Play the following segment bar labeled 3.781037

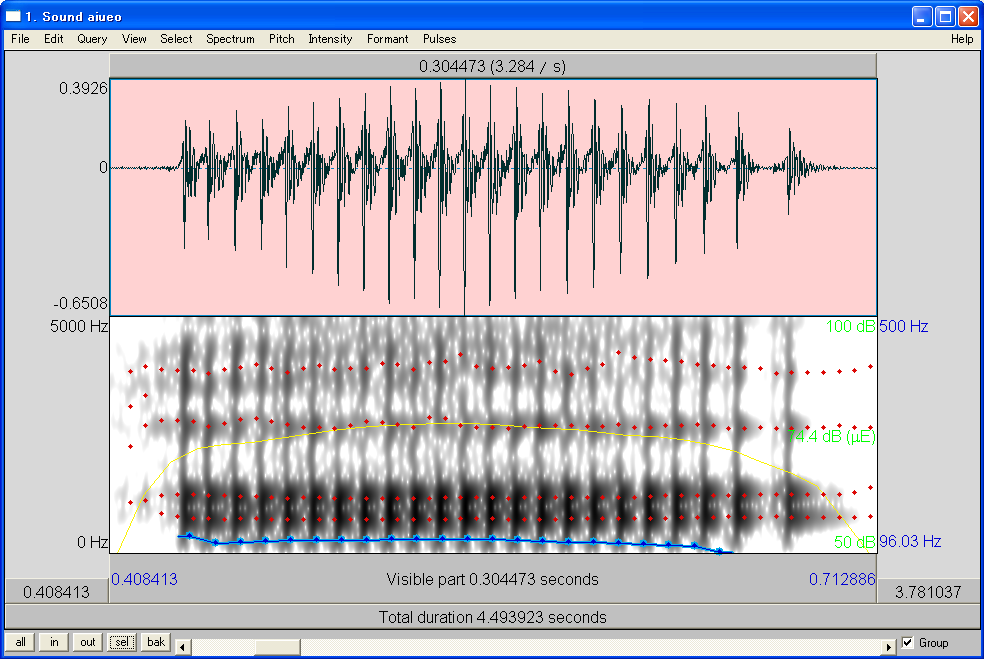pos(928,592)
